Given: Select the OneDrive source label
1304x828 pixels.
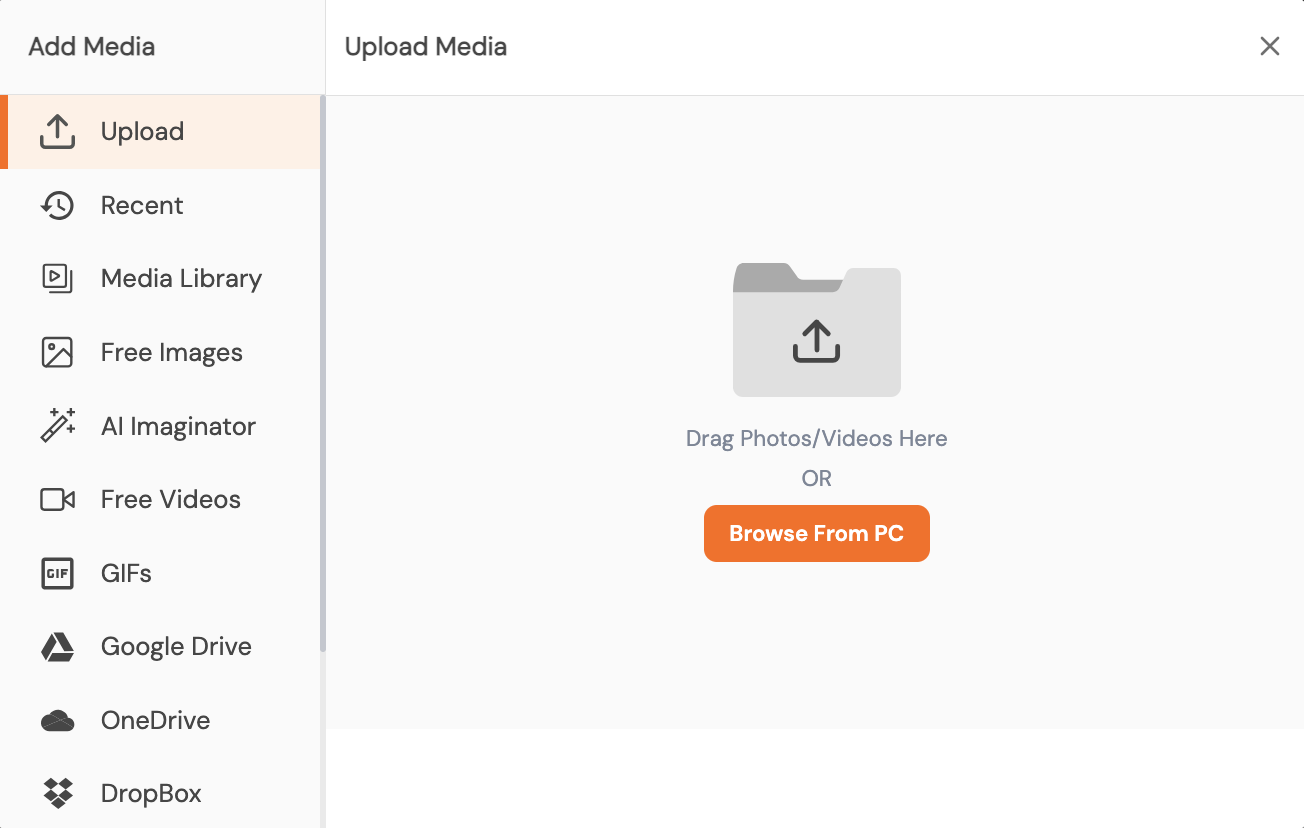Looking at the screenshot, I should [155, 721].
